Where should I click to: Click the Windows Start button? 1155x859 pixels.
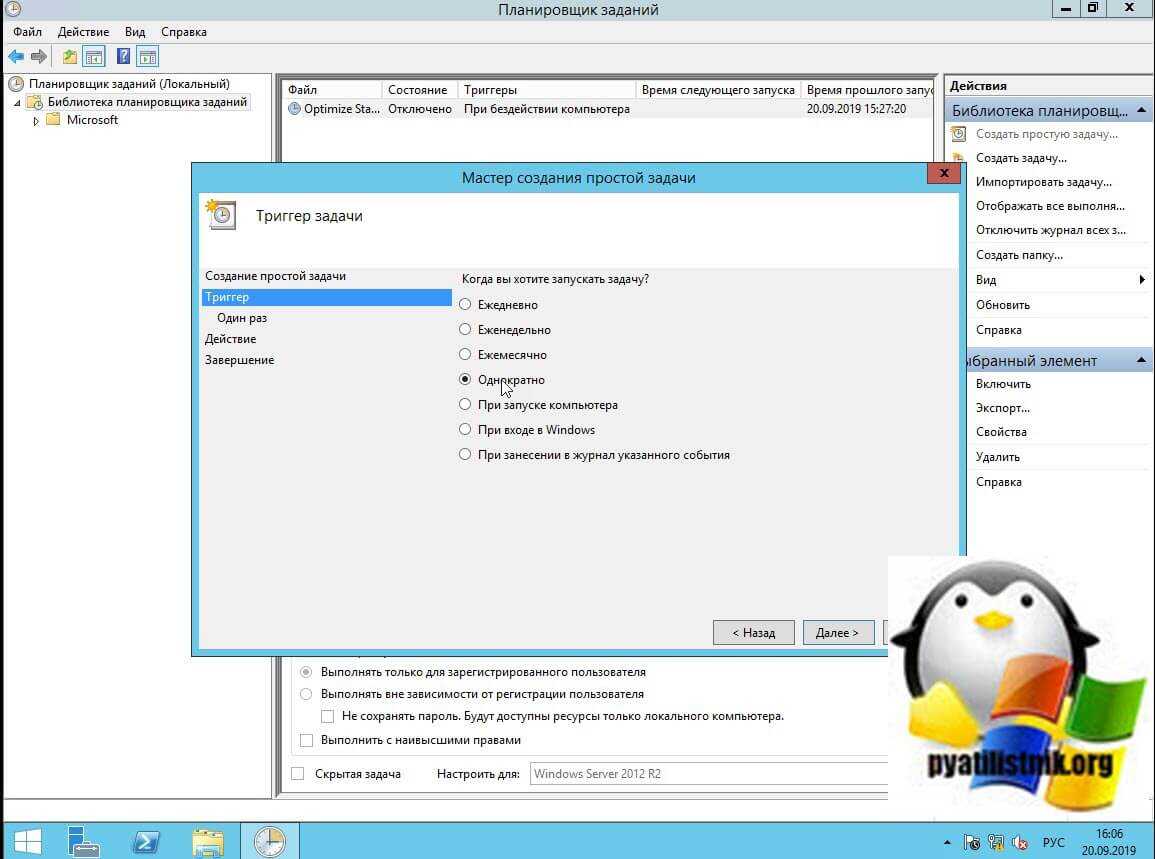(25, 840)
